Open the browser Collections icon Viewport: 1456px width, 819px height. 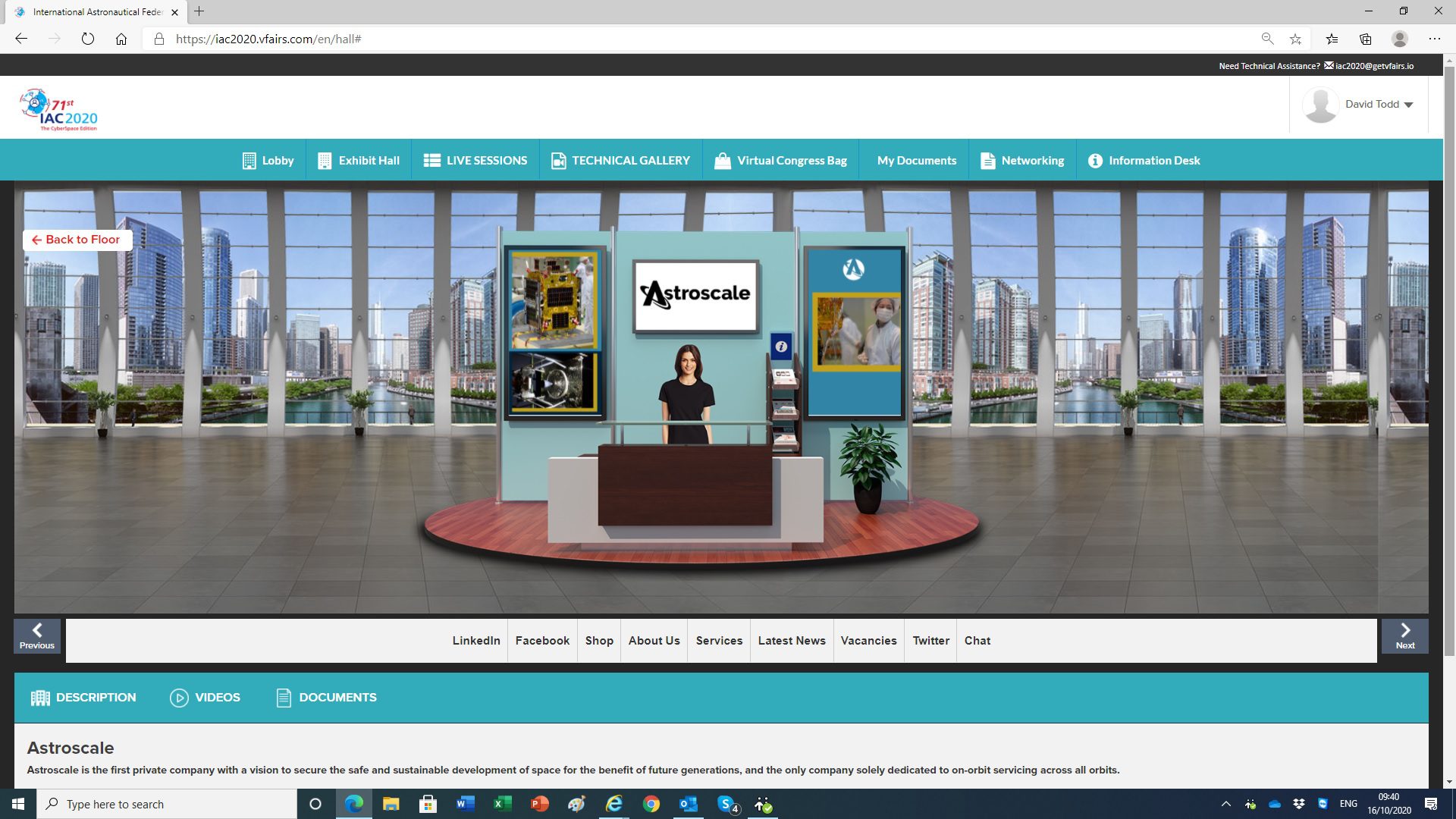click(1366, 39)
